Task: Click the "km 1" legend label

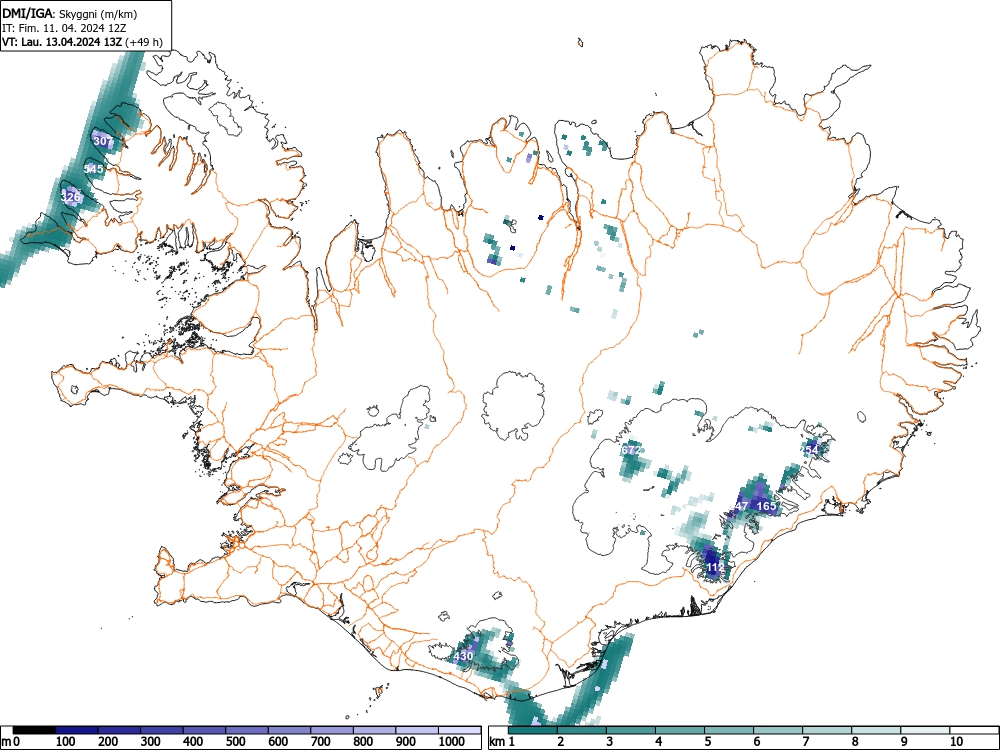Action: (x=502, y=742)
